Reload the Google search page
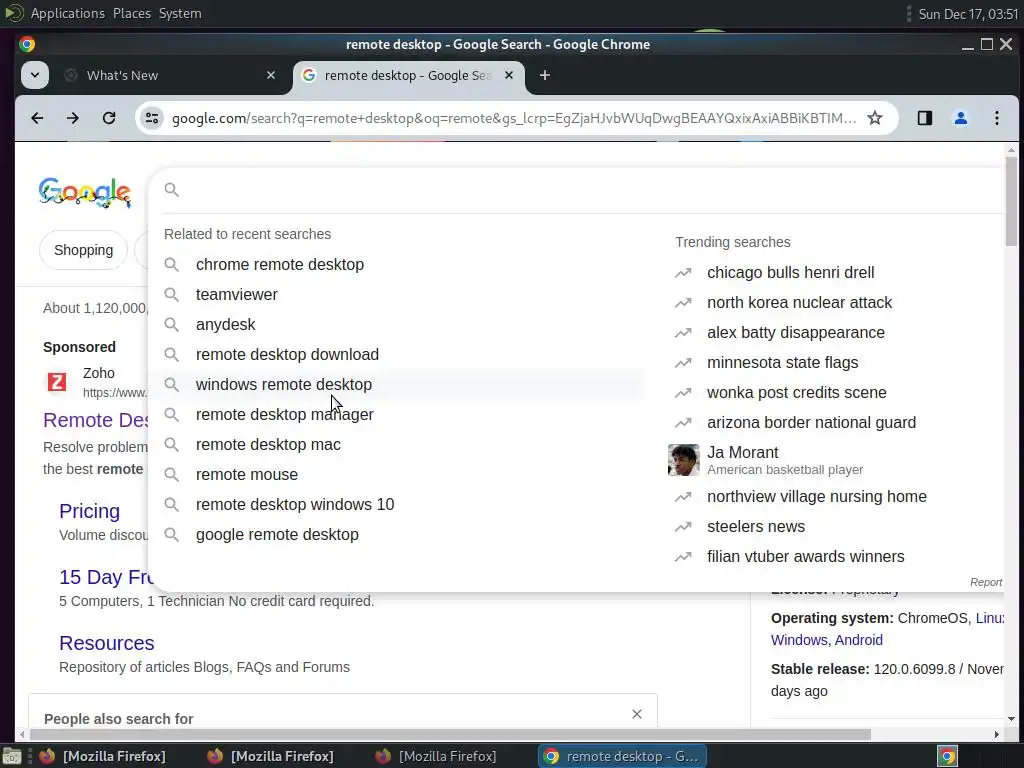 pos(109,118)
